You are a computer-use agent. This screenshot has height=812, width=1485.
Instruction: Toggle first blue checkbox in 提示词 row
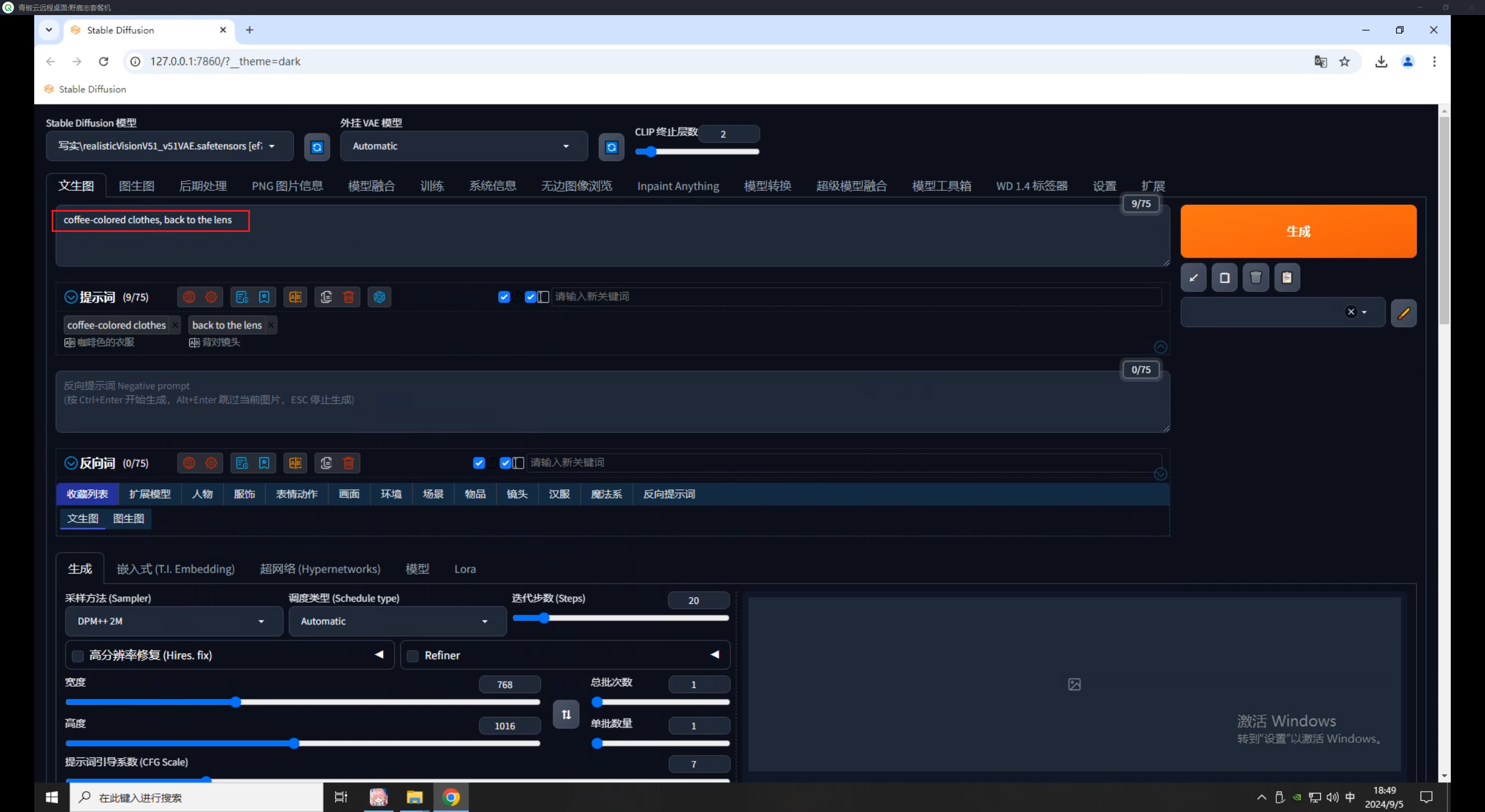[x=504, y=297]
